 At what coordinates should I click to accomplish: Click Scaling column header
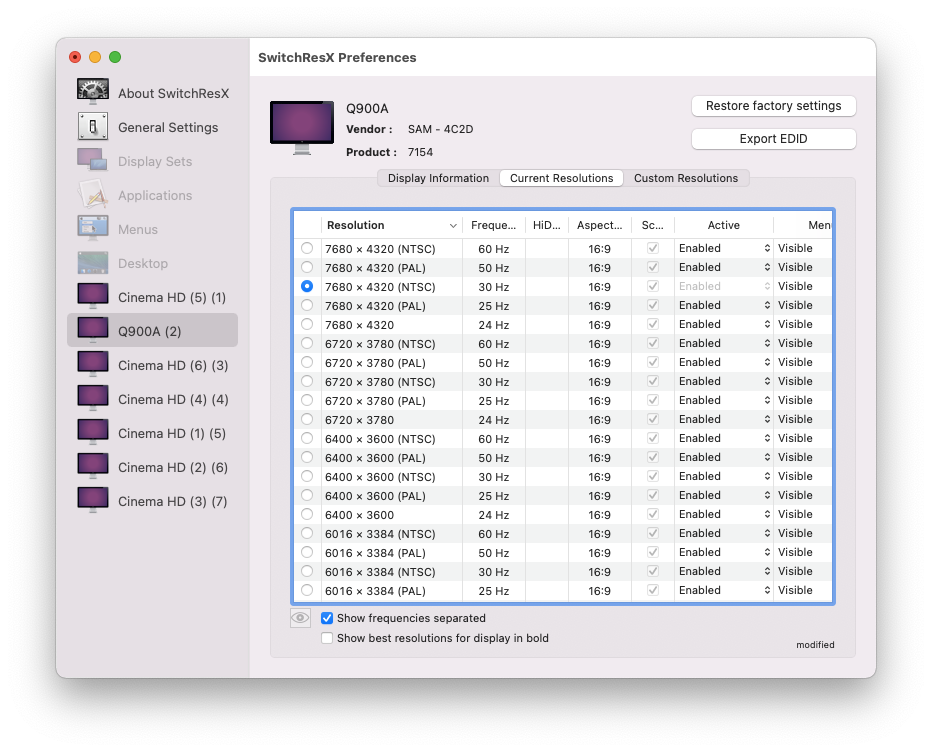[x=653, y=225]
